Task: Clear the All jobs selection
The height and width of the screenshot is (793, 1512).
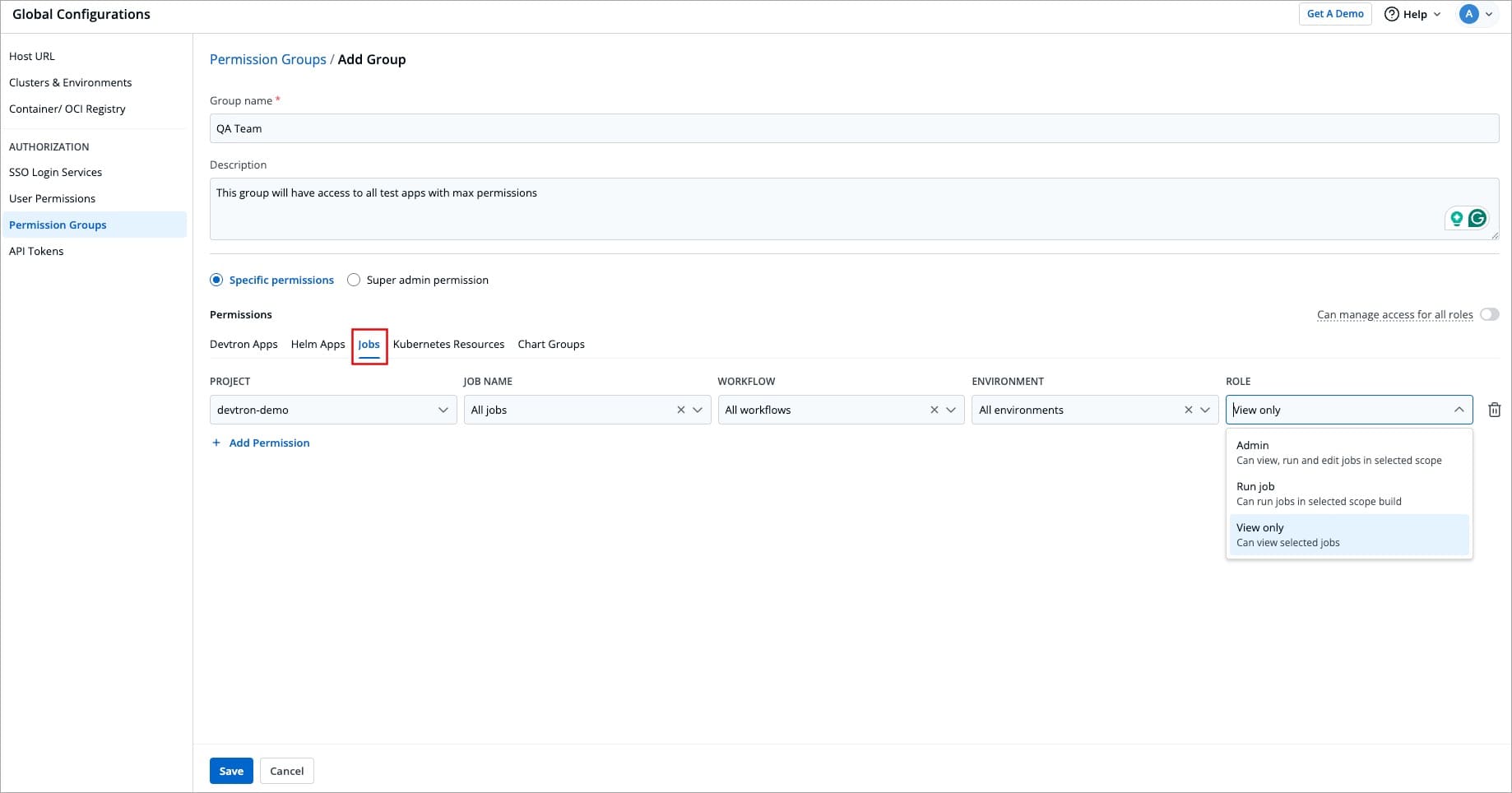Action: (680, 410)
